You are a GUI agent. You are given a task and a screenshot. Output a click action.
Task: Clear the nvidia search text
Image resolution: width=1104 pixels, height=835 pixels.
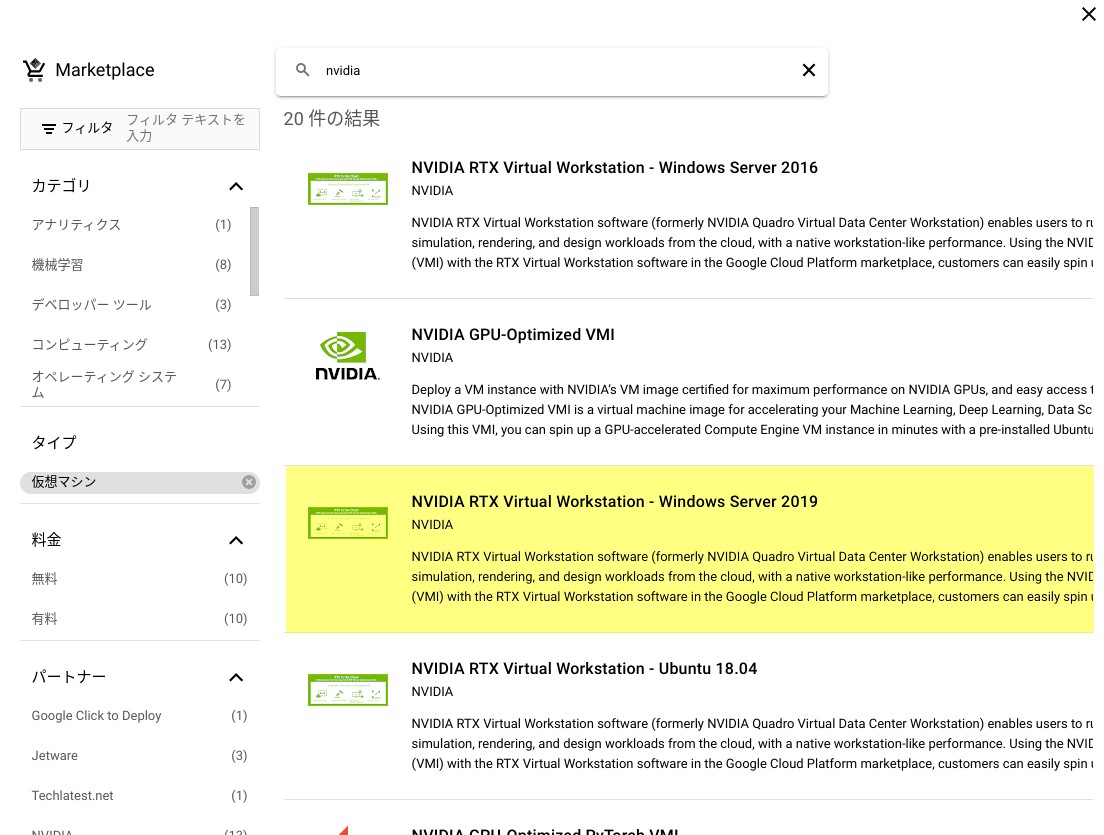click(808, 70)
